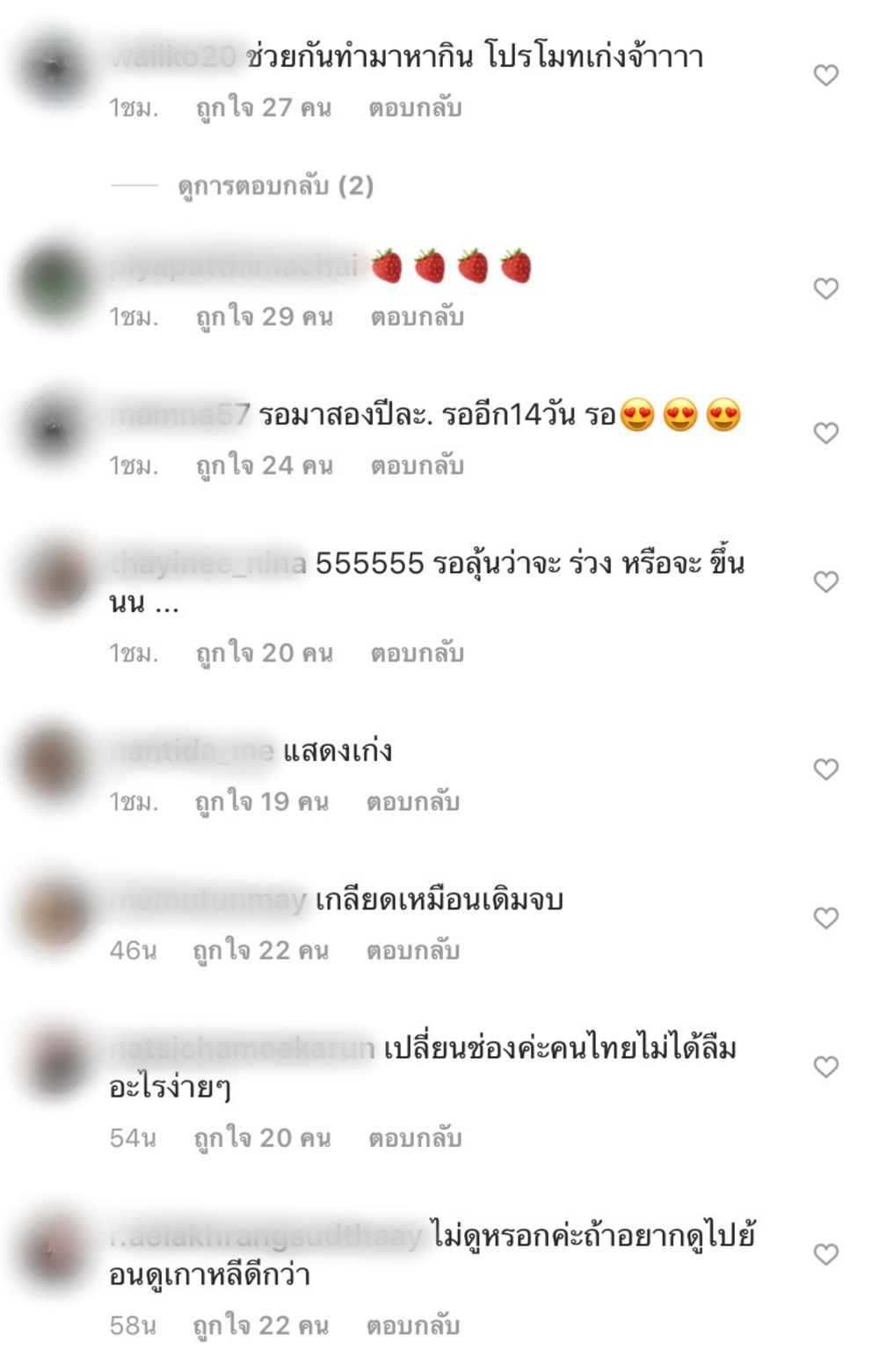Open ถูกใจ 19 คน under แสดงเก่ง
This screenshot has height=1372, width=879.
261,802
